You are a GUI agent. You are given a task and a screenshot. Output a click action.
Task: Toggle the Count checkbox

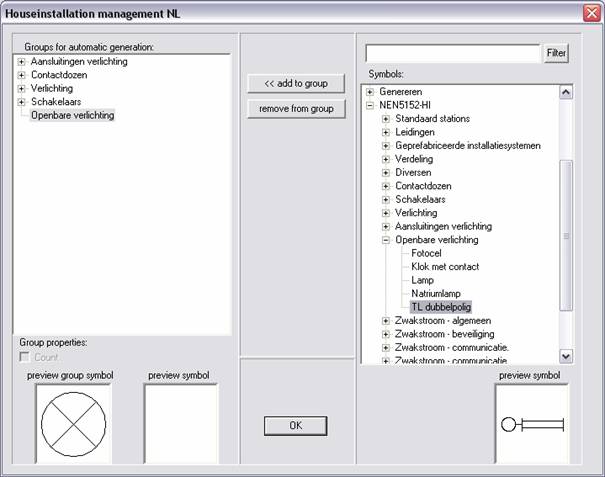click(26, 357)
